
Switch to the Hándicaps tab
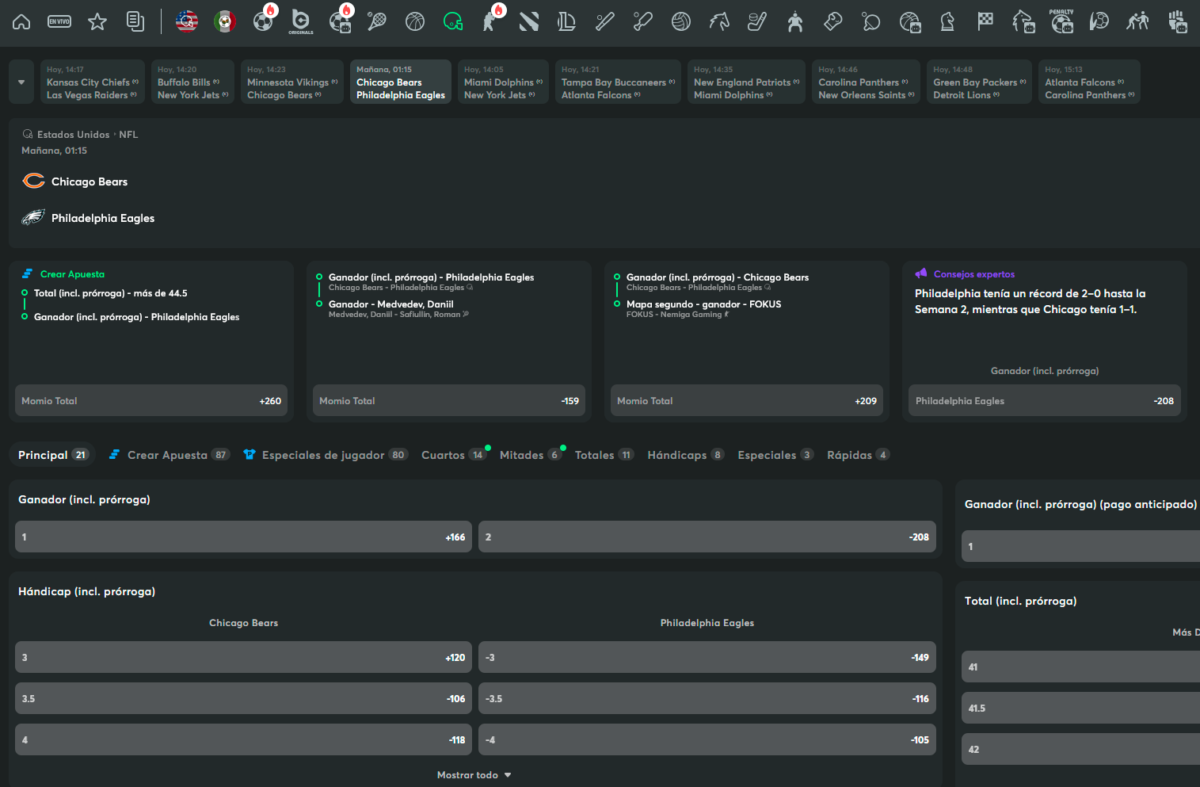point(686,455)
